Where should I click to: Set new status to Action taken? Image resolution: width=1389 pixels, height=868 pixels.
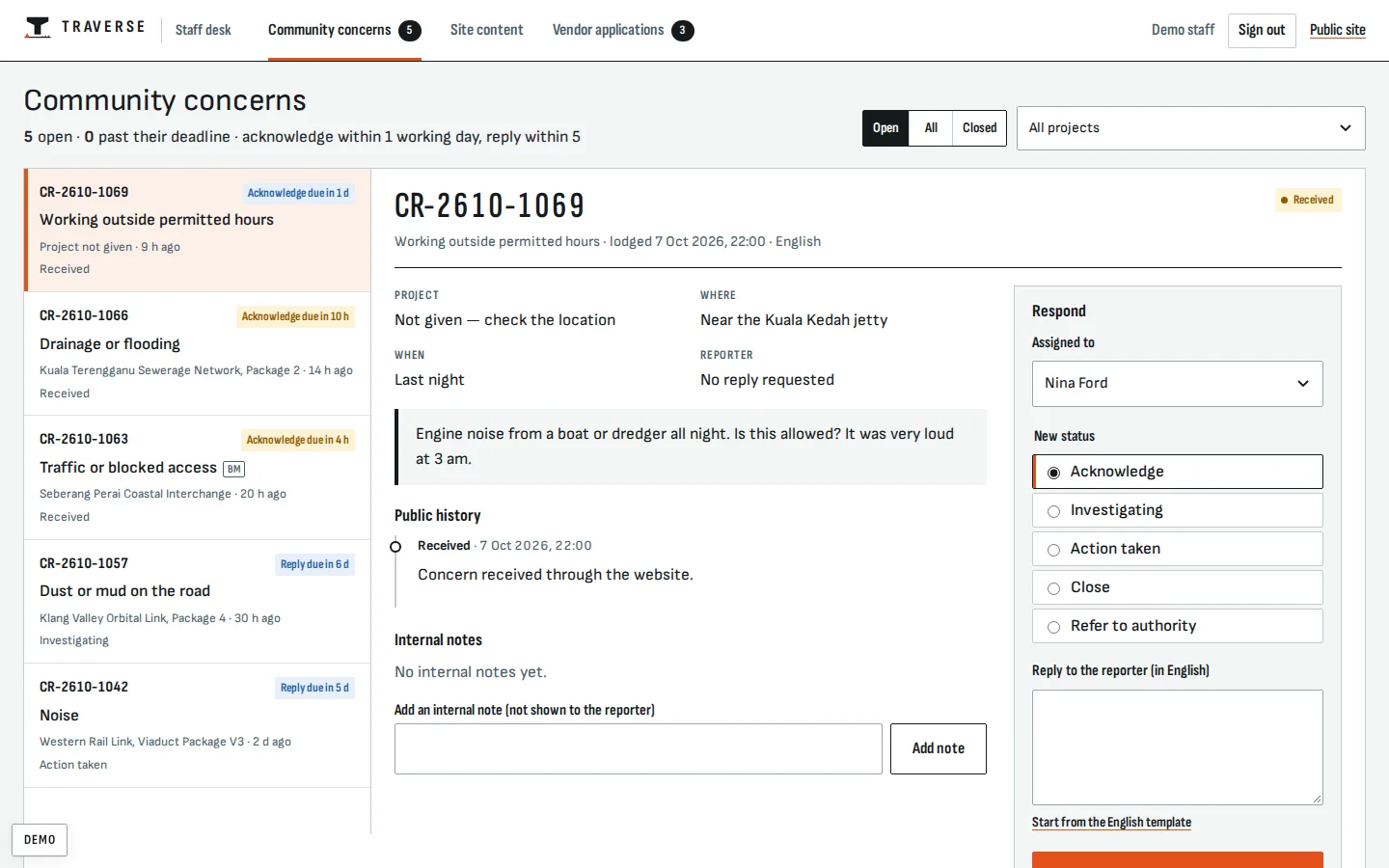point(1178,549)
